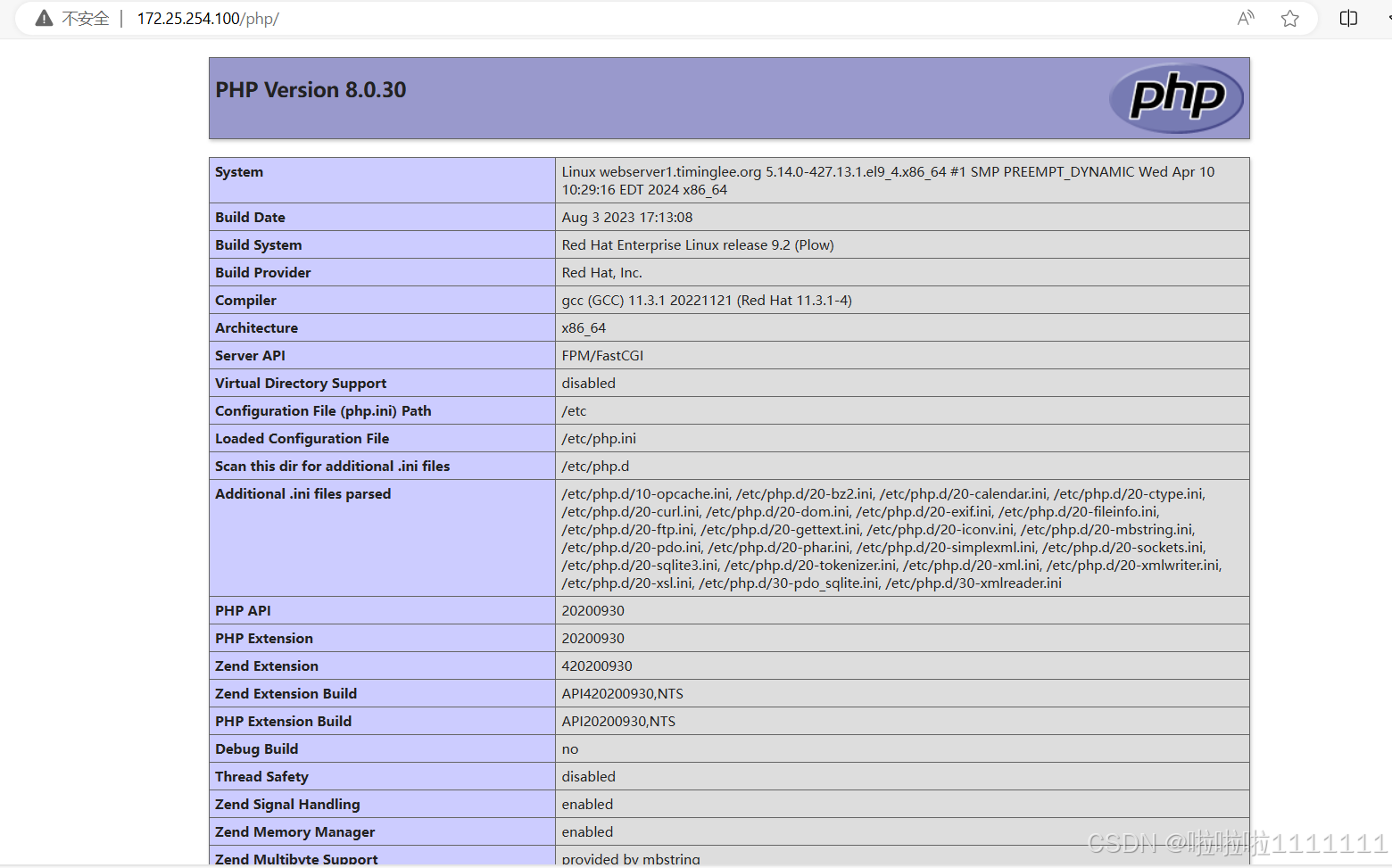This screenshot has width=1392, height=868.
Task: Click Additional .ini files parsed label
Action: [x=302, y=494]
